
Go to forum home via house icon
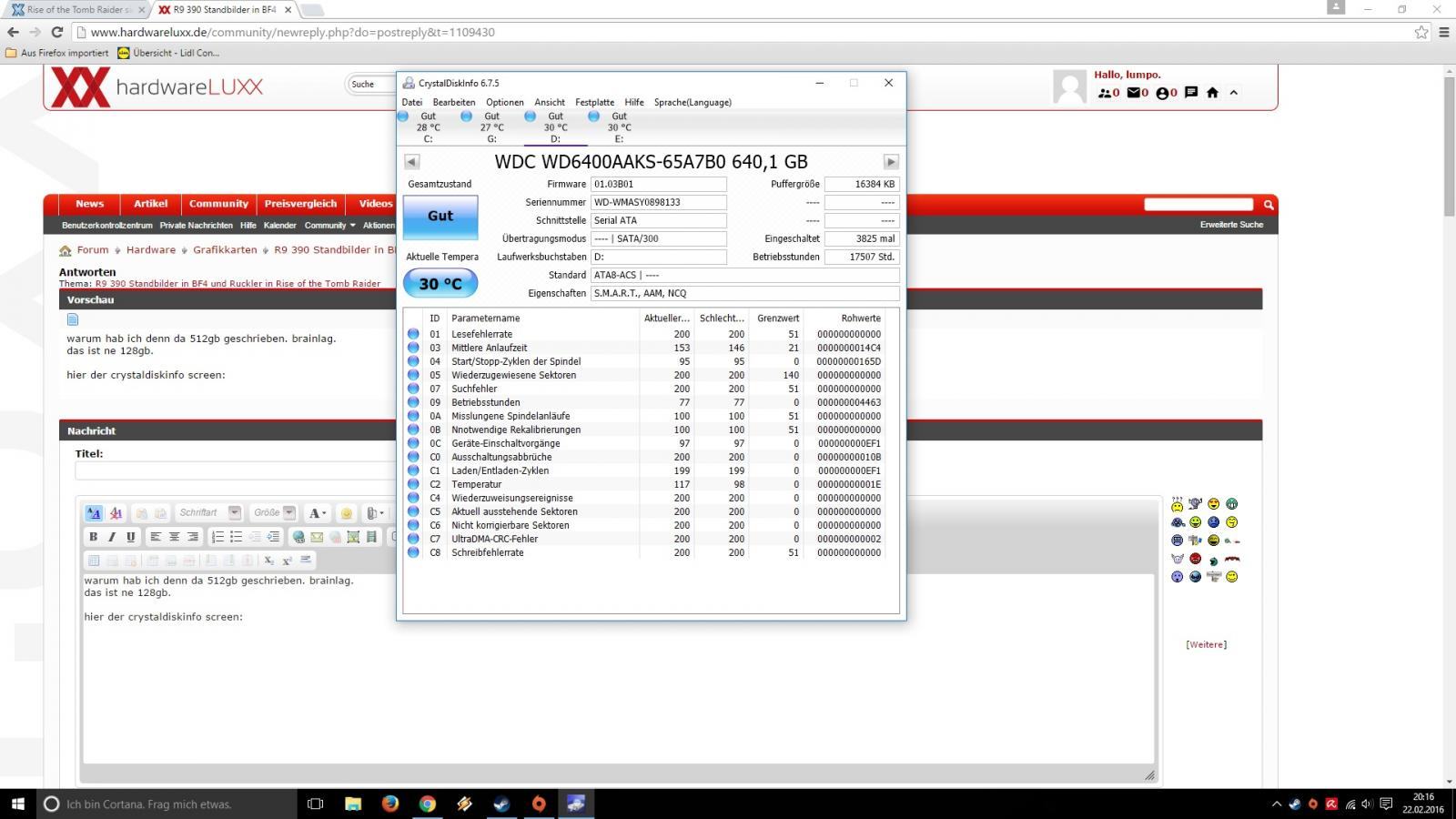(1212, 93)
